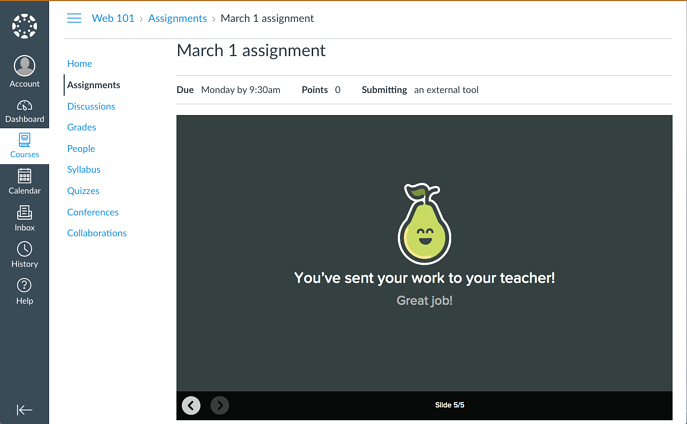
Task: Collapse the global navigation sidebar
Action: pos(25,410)
